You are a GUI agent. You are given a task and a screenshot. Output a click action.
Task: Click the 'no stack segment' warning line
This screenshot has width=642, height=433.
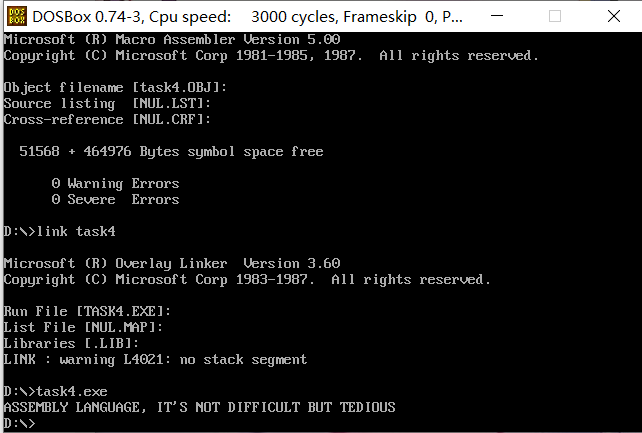tap(155, 359)
